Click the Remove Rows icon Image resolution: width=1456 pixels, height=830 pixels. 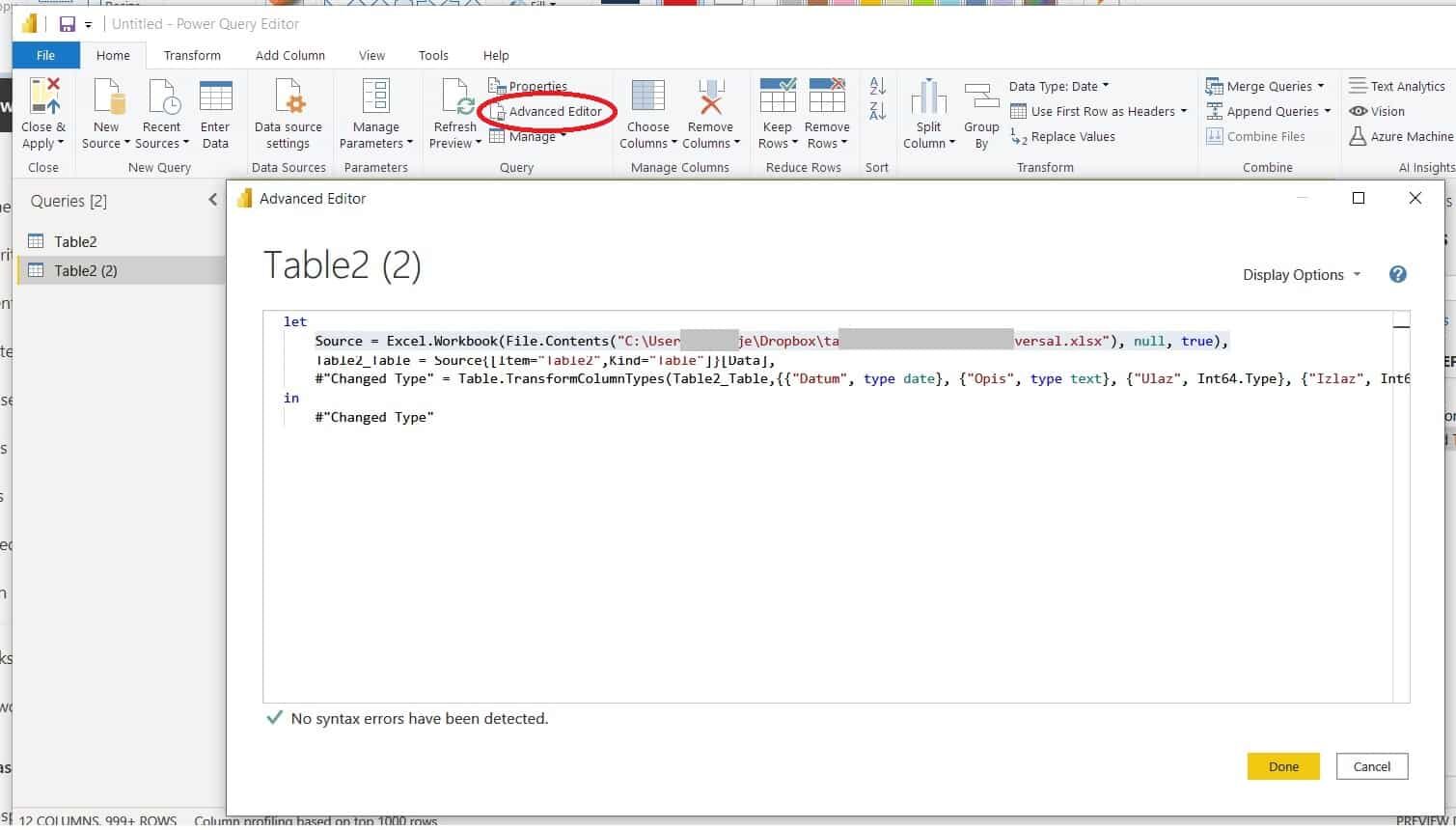[827, 97]
